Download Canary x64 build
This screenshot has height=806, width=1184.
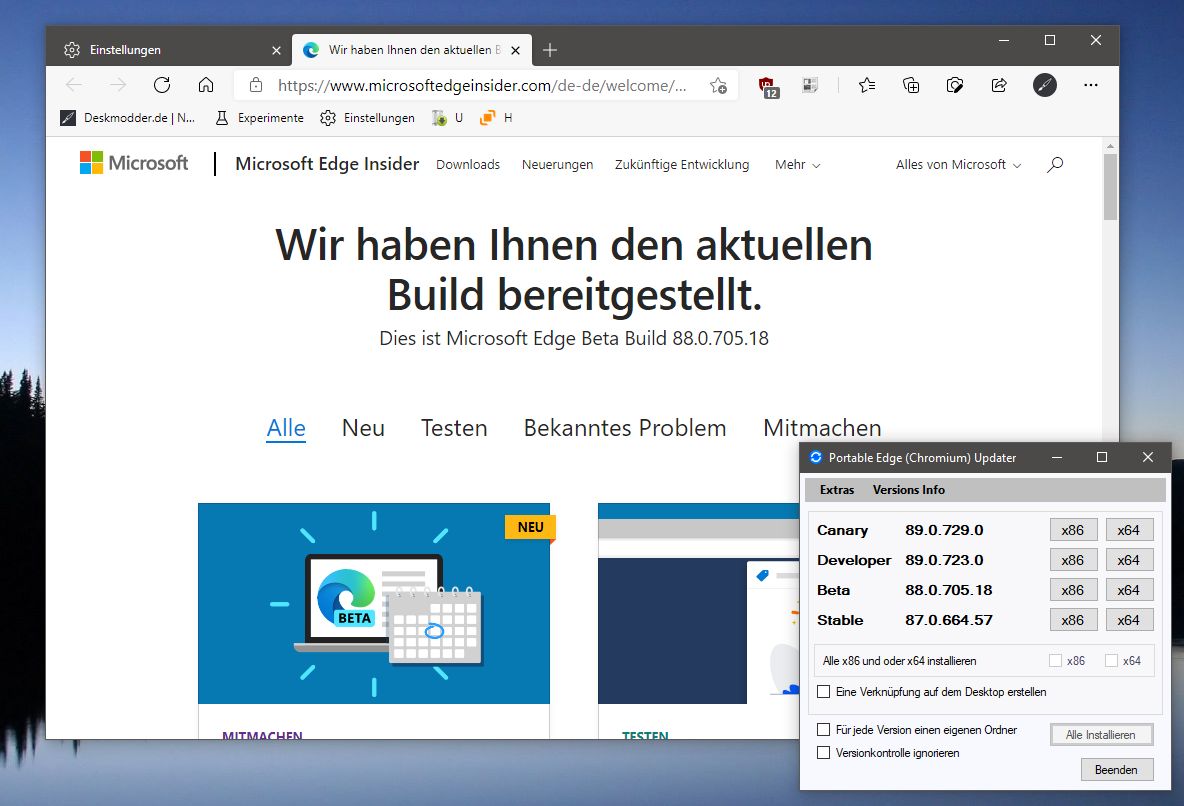pyautogui.click(x=1128, y=530)
